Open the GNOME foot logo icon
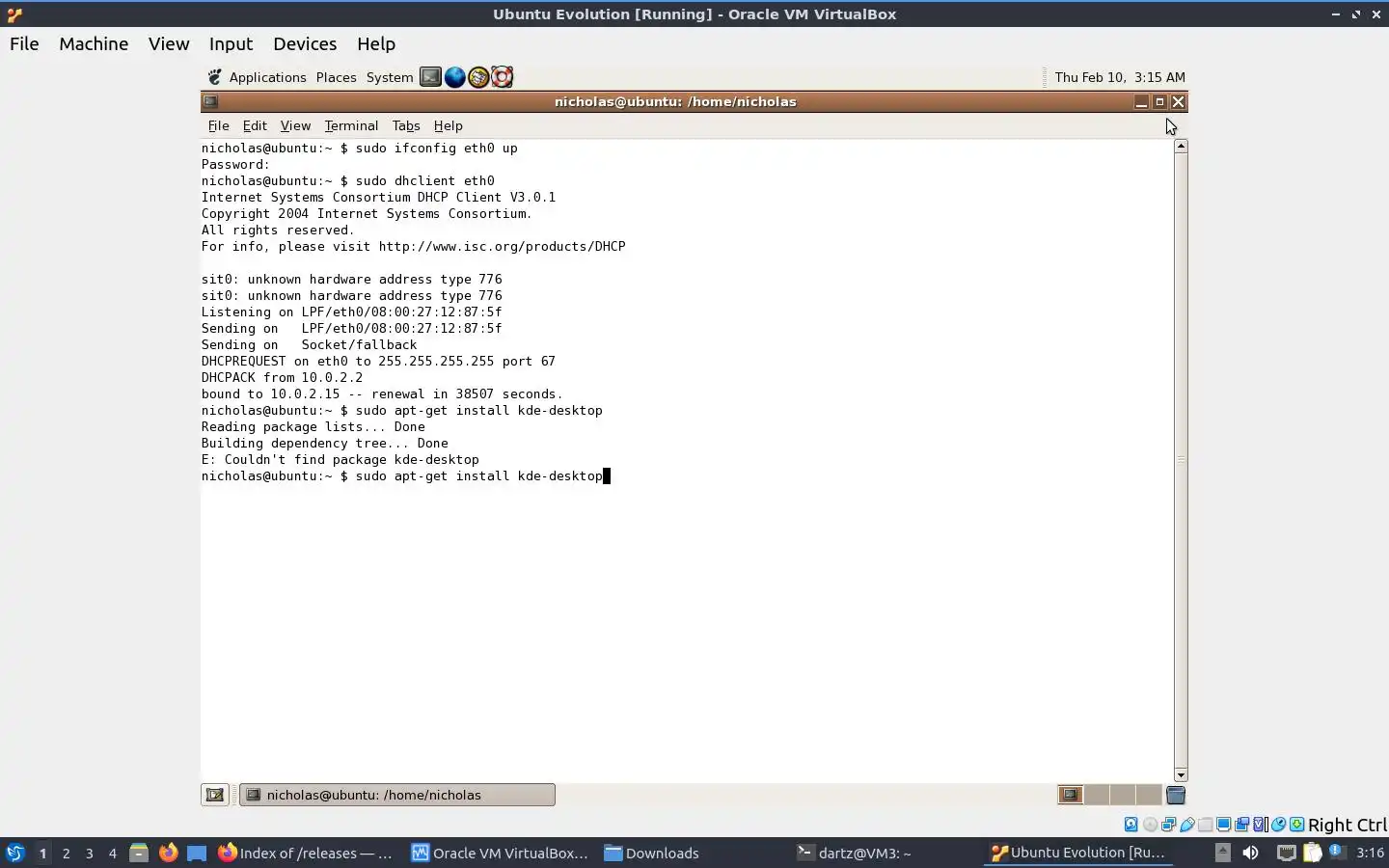This screenshot has width=1389, height=868. (x=215, y=77)
